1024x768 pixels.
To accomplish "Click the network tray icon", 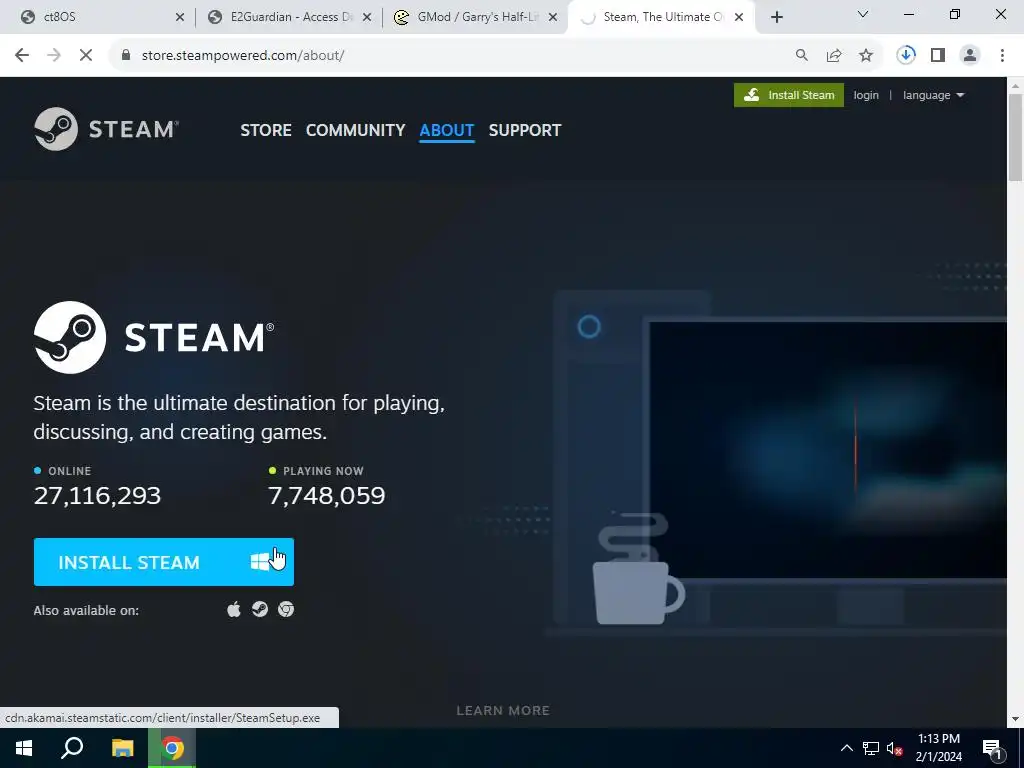I will (871, 748).
